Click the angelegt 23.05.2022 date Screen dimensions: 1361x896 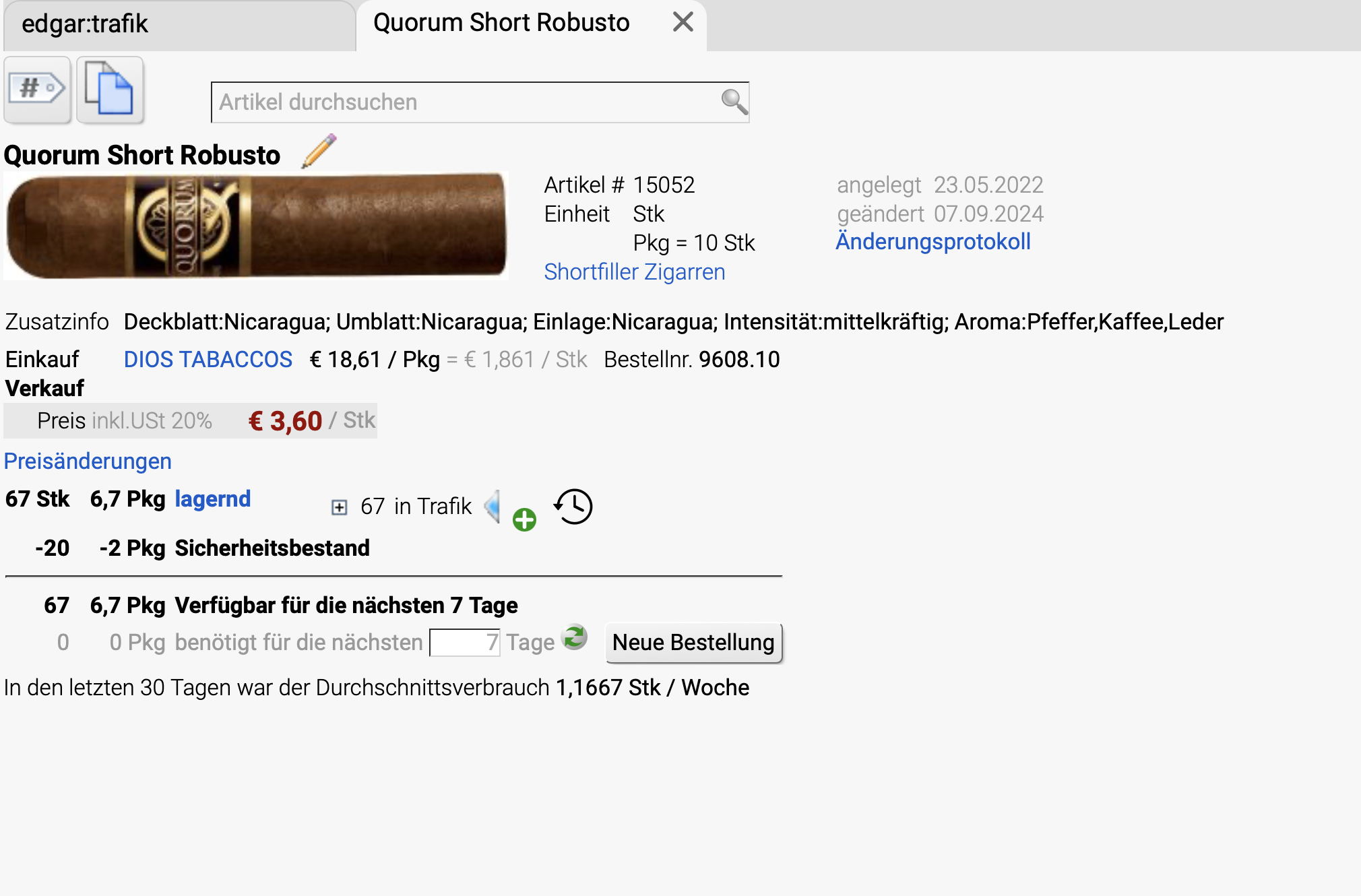click(x=940, y=185)
